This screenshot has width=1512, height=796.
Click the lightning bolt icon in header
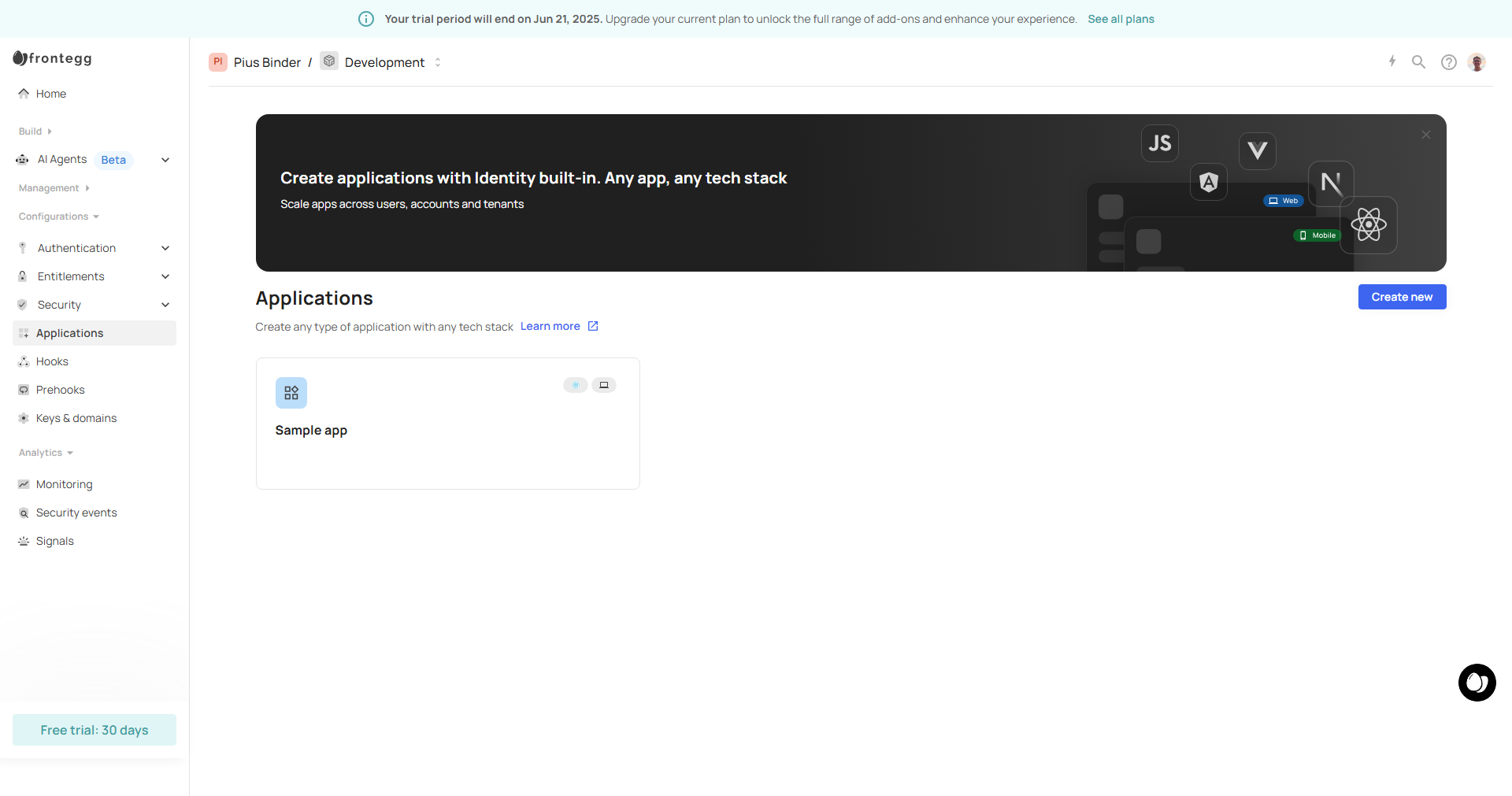(1392, 61)
